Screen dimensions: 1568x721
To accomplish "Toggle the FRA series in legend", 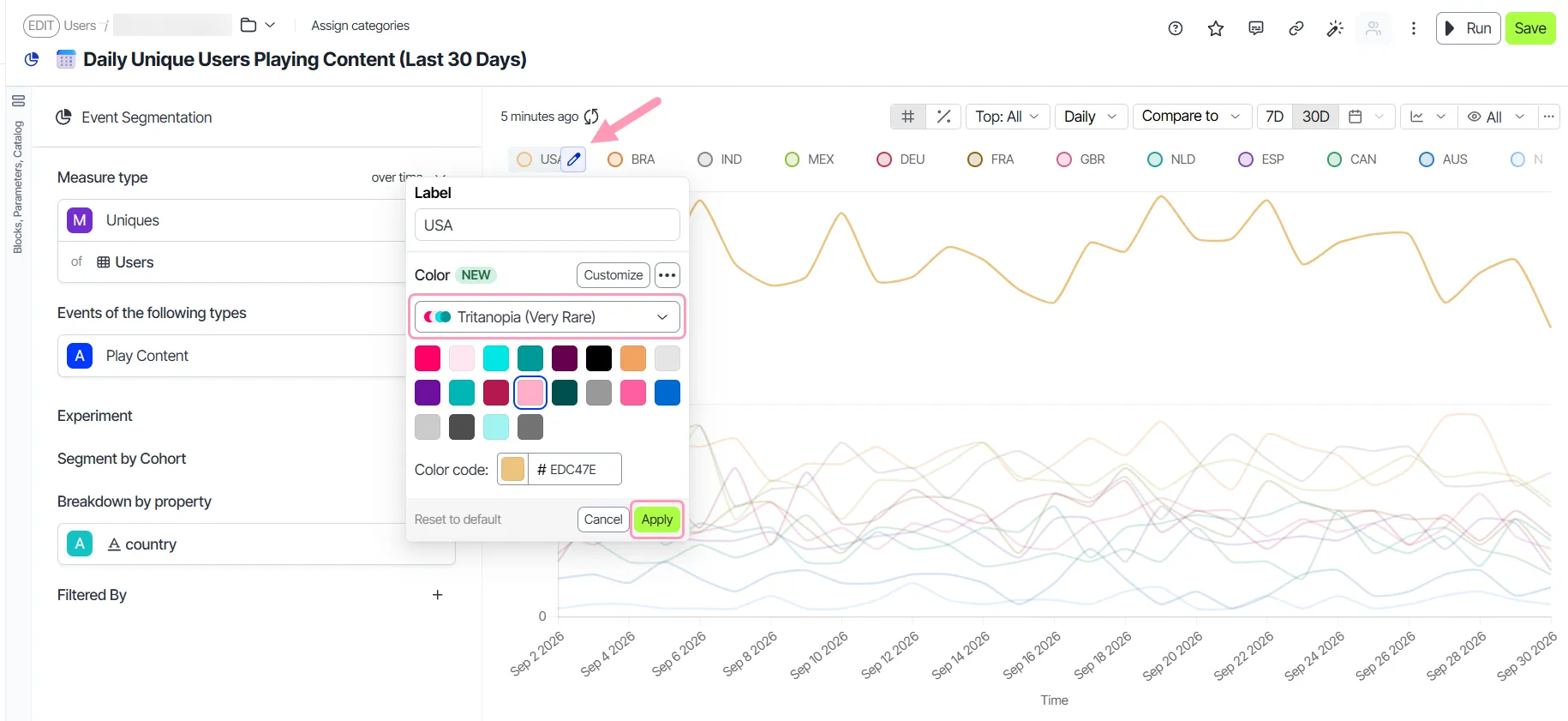I will (990, 159).
